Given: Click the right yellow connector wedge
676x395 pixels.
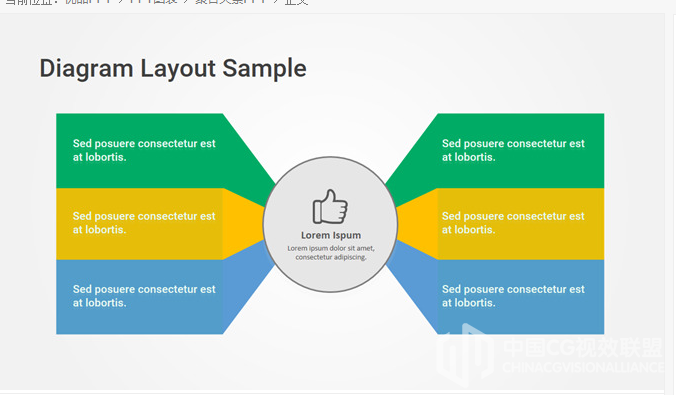Looking at the screenshot, I should pyautogui.click(x=417, y=224).
